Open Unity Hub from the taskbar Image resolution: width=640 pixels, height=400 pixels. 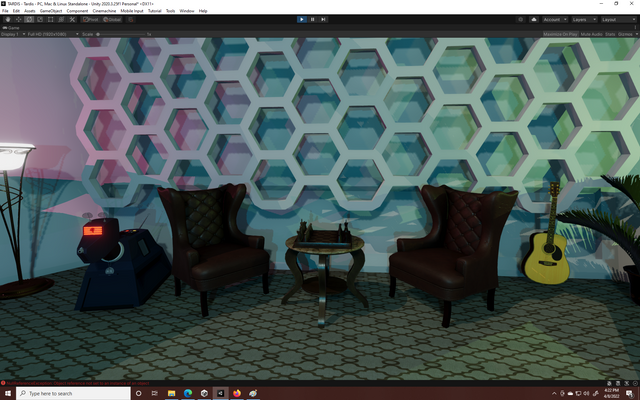204,393
